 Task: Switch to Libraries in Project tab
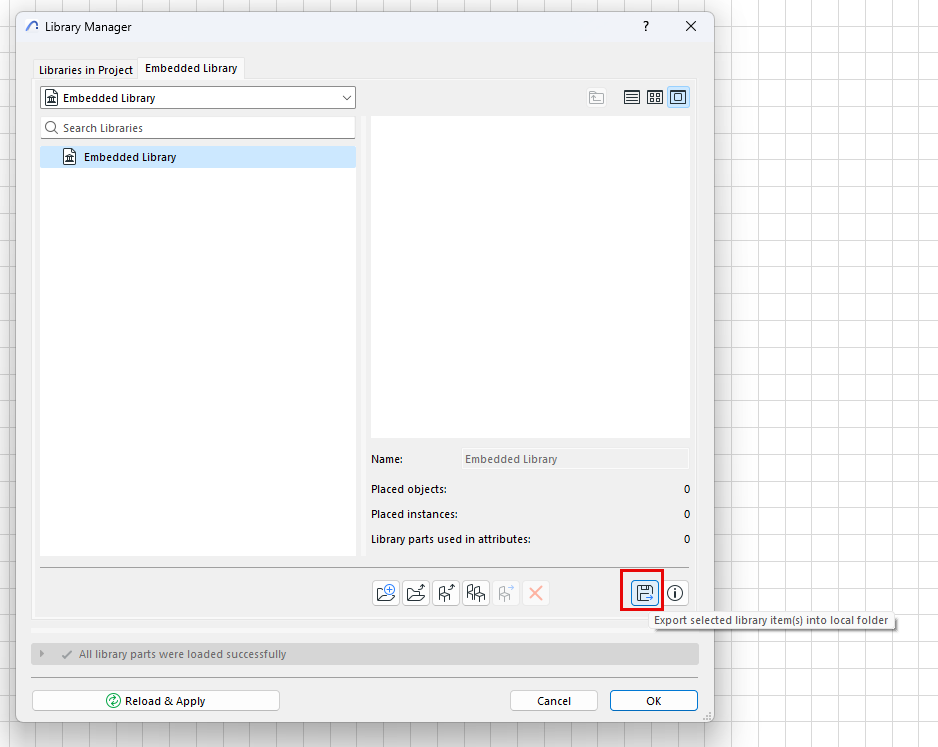tap(86, 70)
